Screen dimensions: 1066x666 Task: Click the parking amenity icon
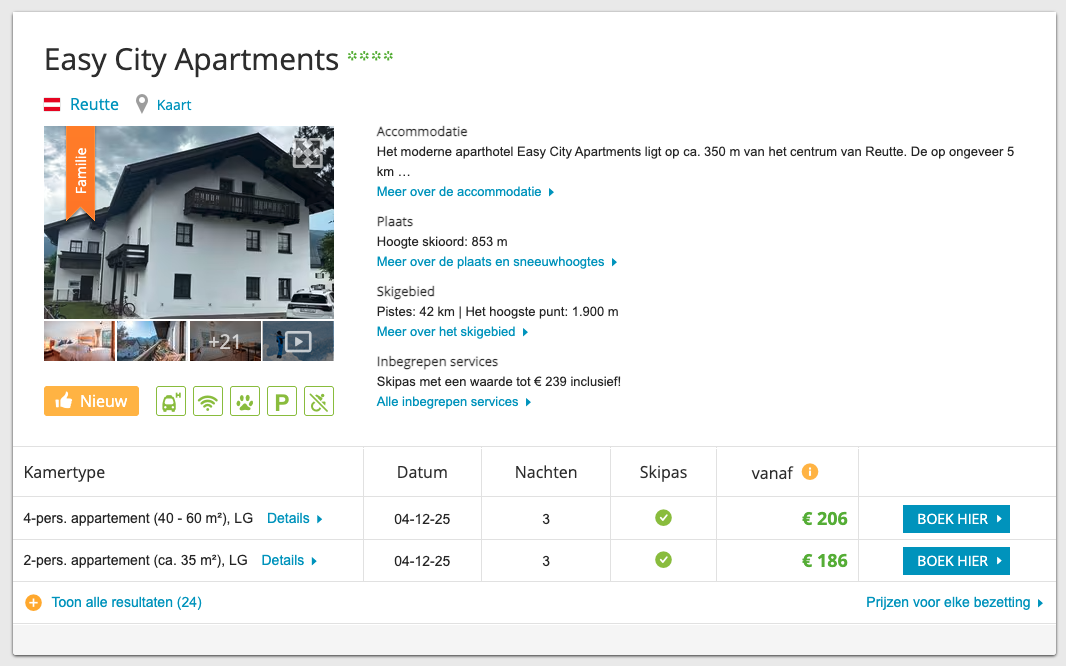click(282, 401)
